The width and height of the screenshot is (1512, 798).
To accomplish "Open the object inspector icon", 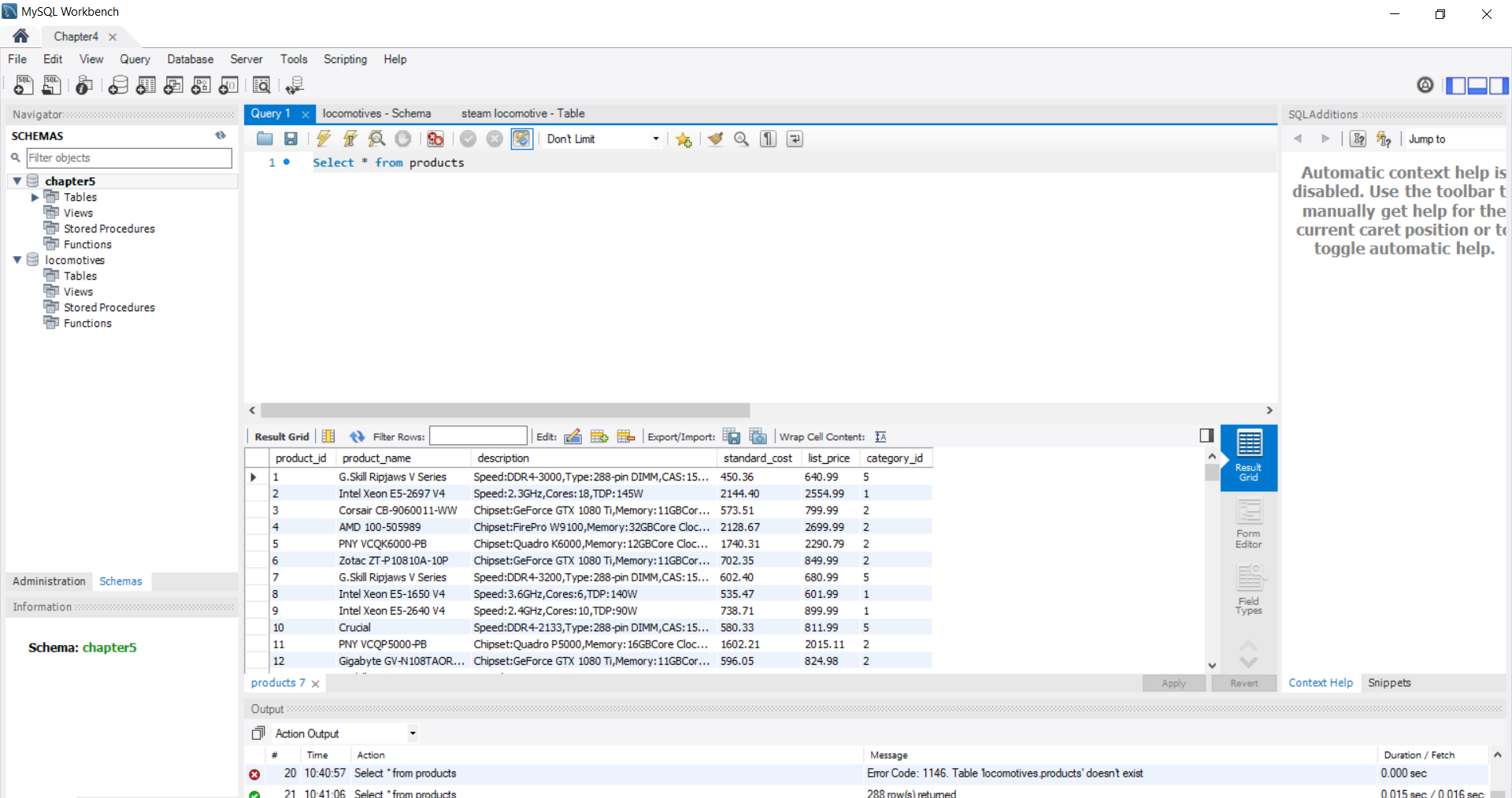I will pos(84,85).
